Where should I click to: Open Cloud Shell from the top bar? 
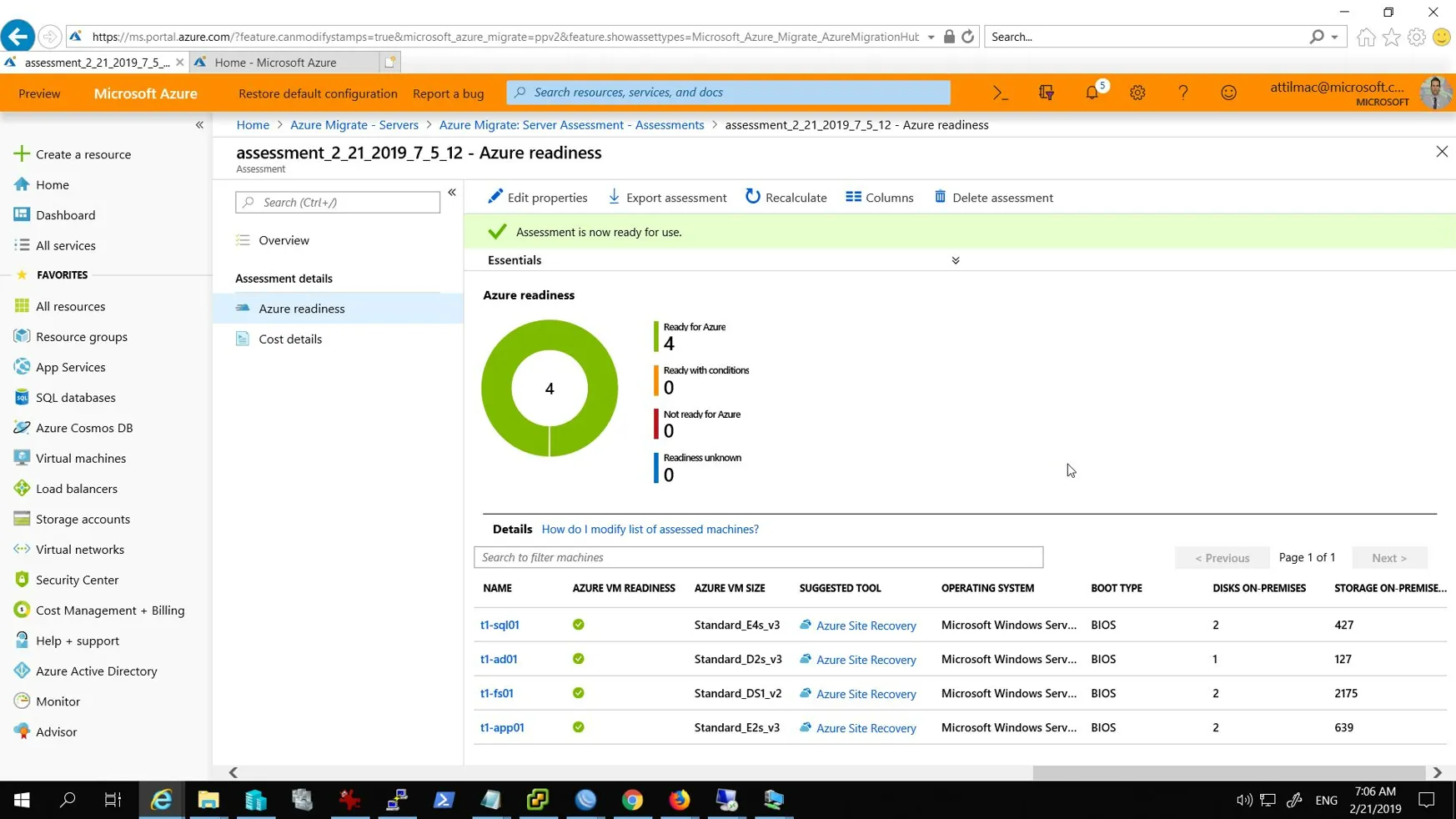1001,93
